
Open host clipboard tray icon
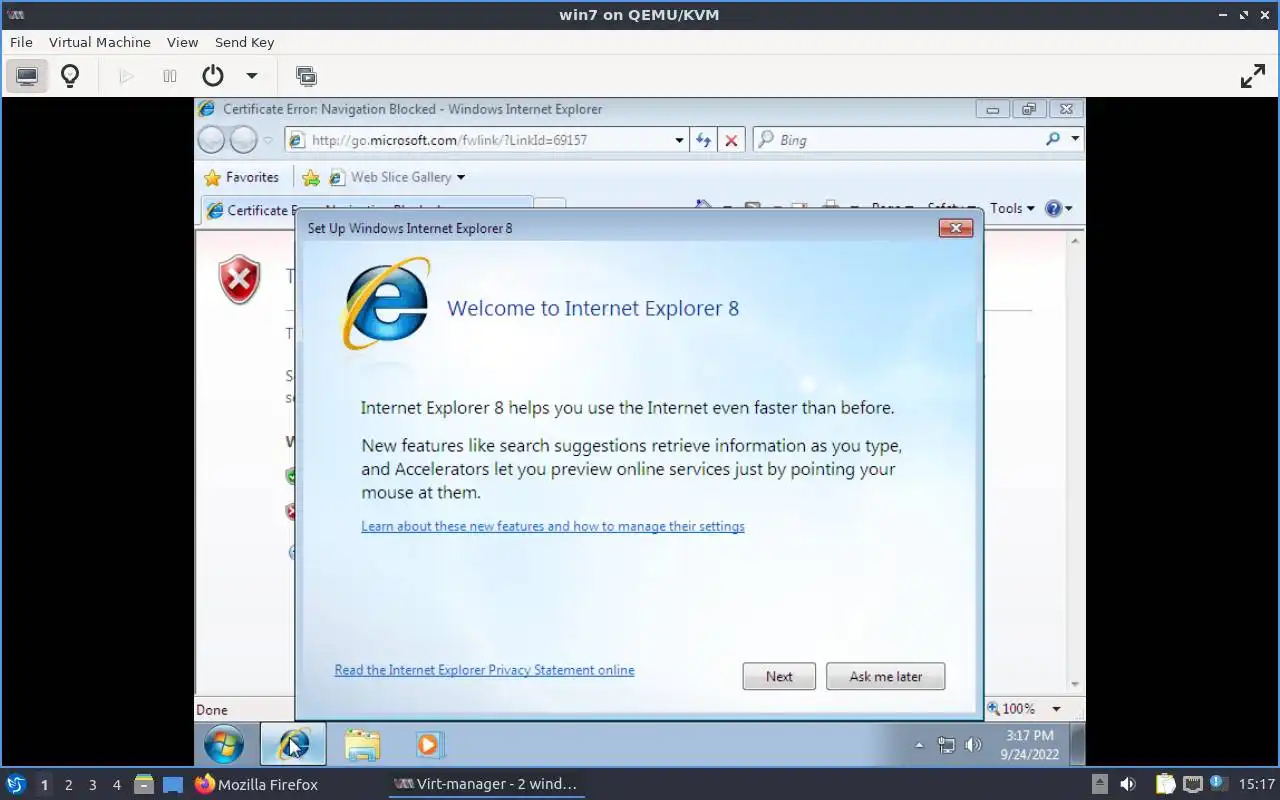pos(1166,784)
